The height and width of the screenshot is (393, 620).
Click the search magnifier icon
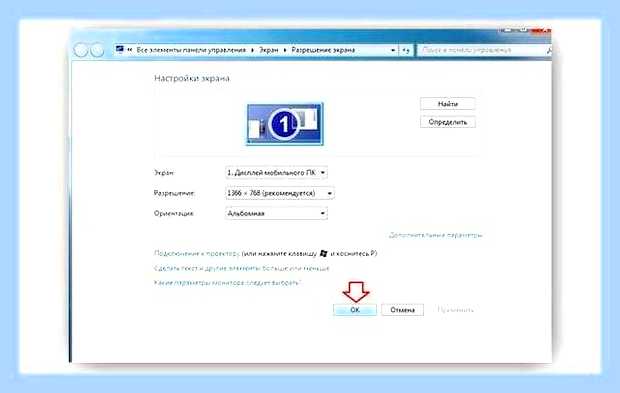tap(549, 51)
